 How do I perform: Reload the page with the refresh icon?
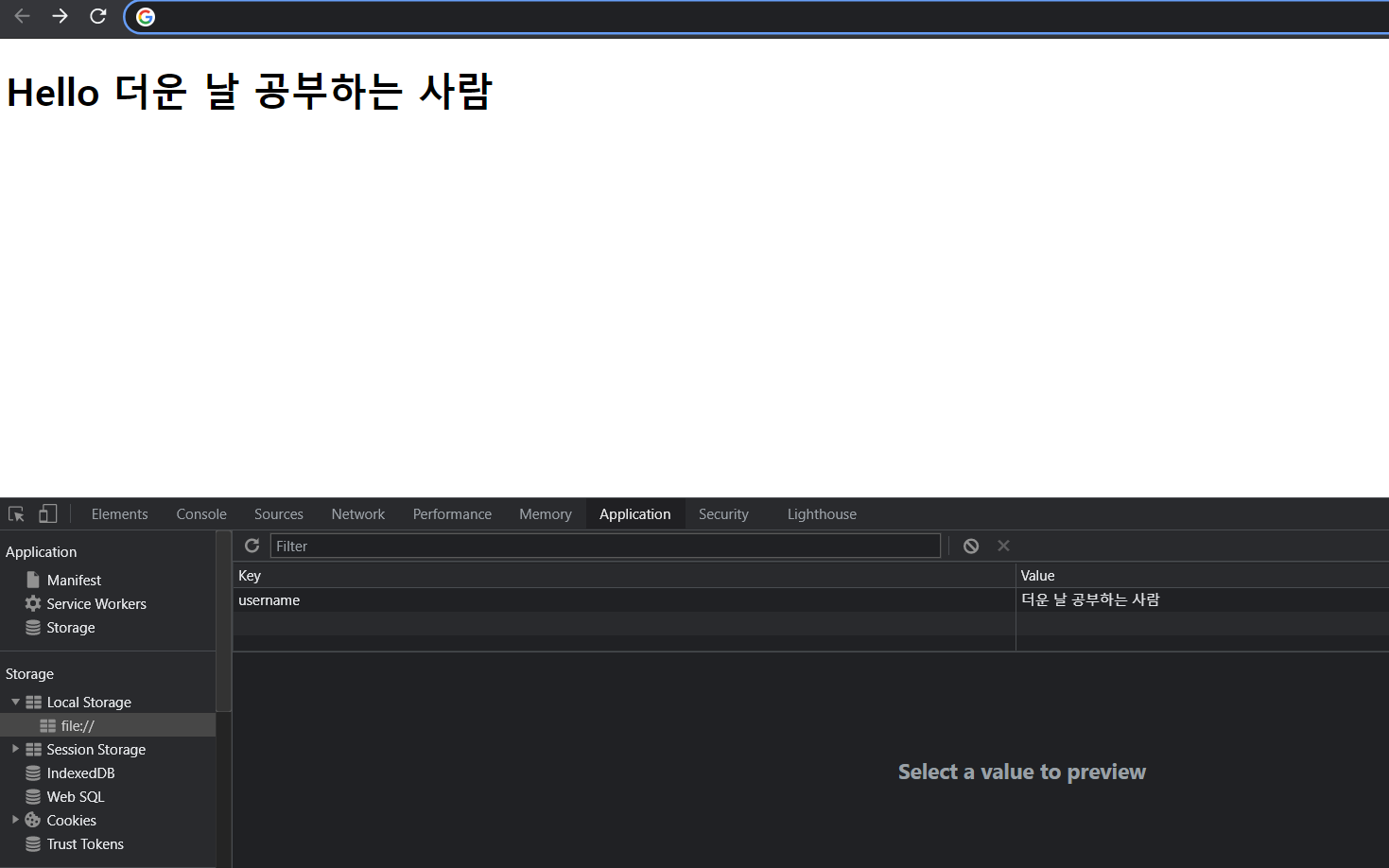(x=97, y=16)
